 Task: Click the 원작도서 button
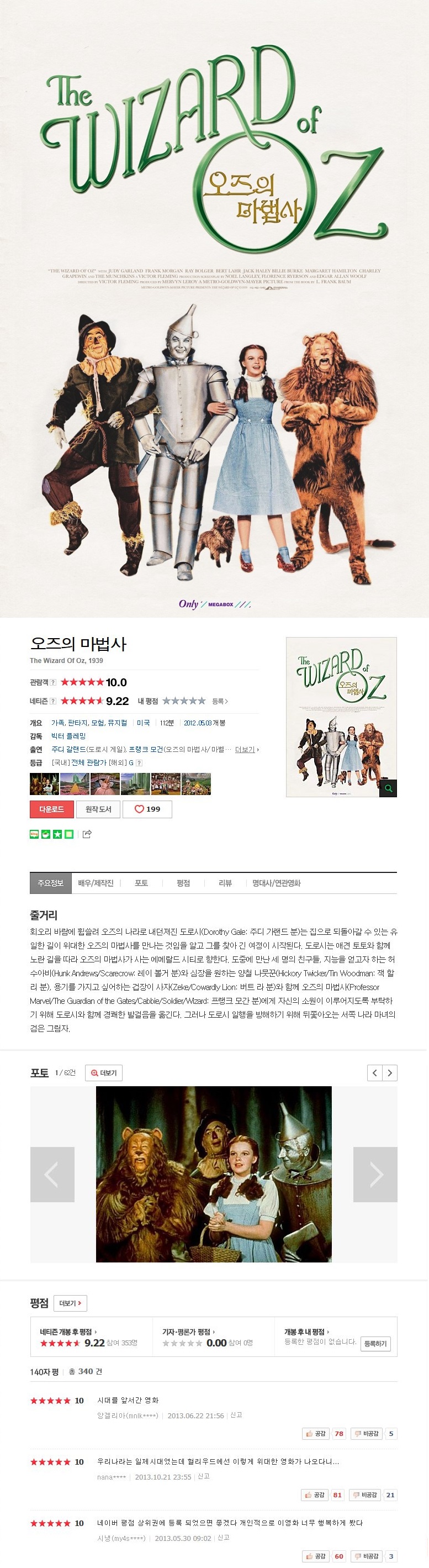pos(98,809)
